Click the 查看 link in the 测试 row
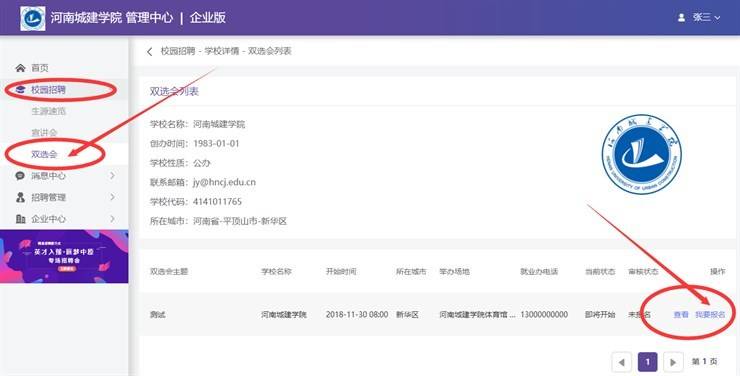 (x=681, y=315)
